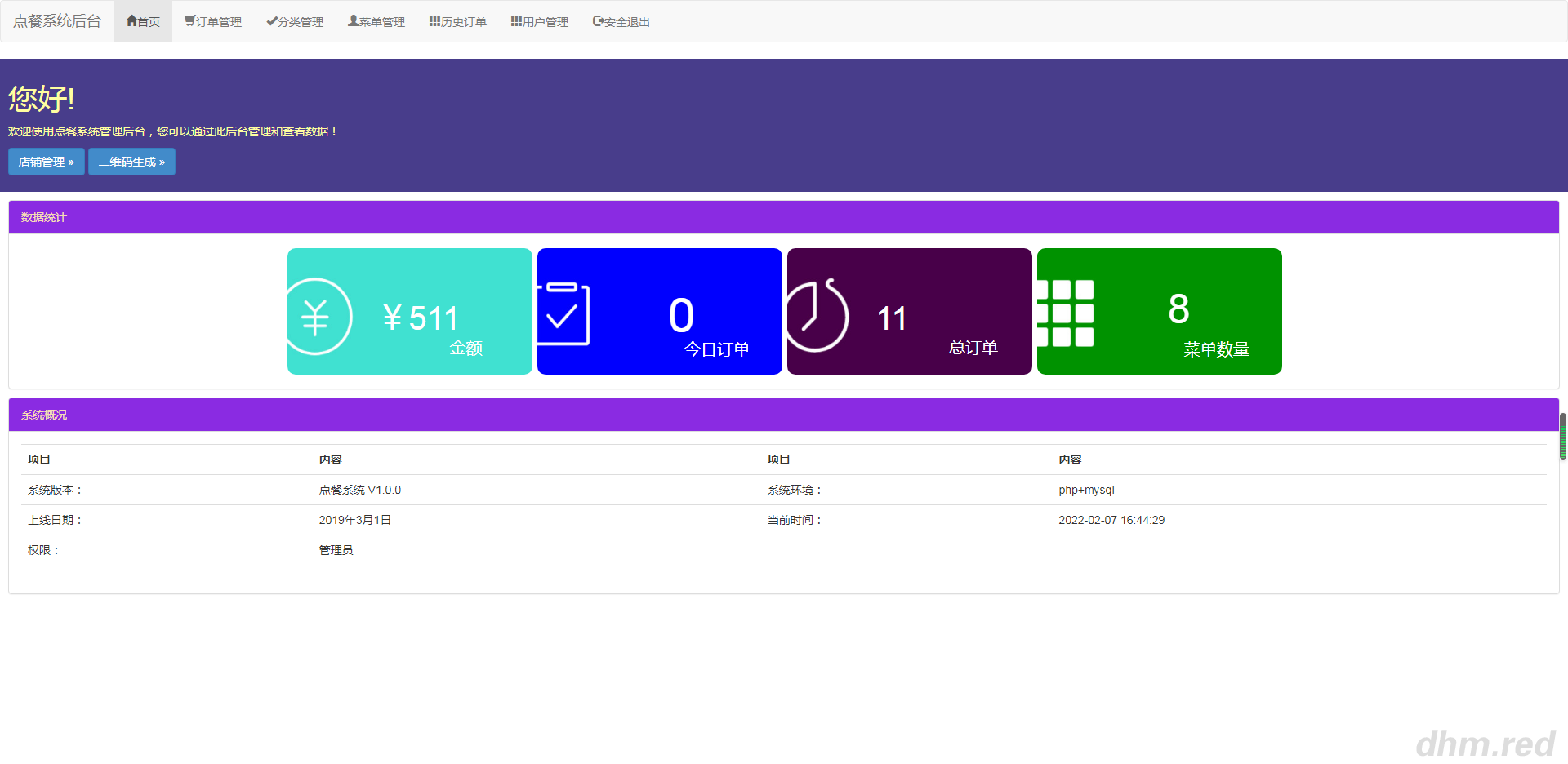Click the logout icon beside 安全退出
The height and width of the screenshot is (764, 1568).
(x=599, y=21)
